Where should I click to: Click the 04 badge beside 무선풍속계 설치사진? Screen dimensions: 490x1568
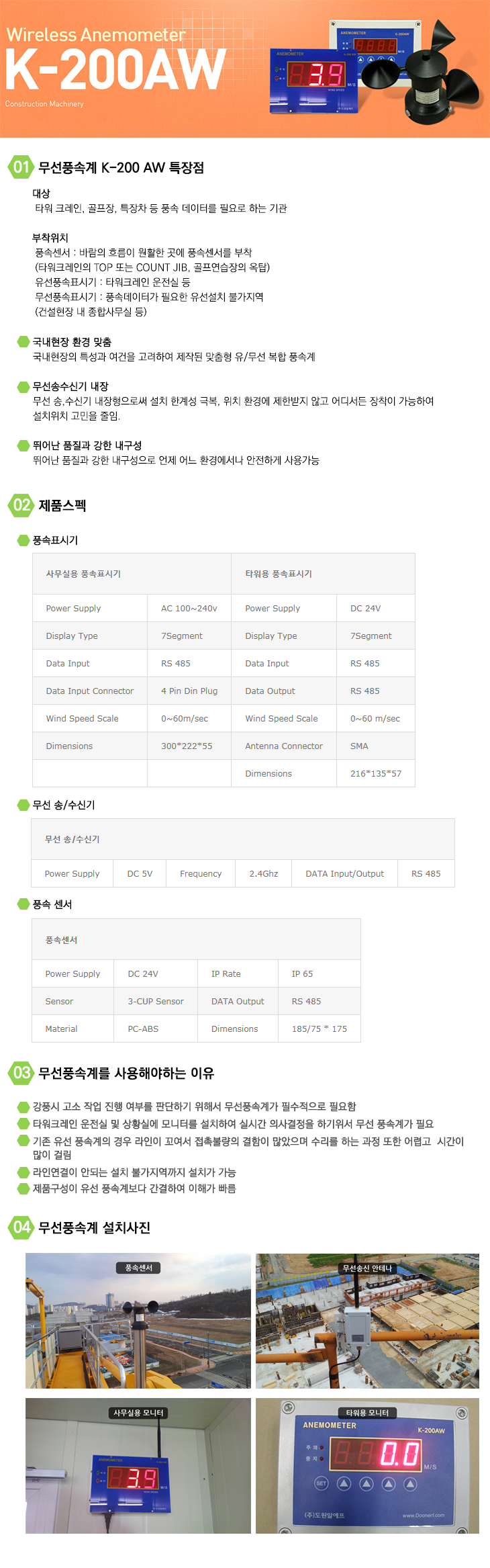(x=21, y=1227)
